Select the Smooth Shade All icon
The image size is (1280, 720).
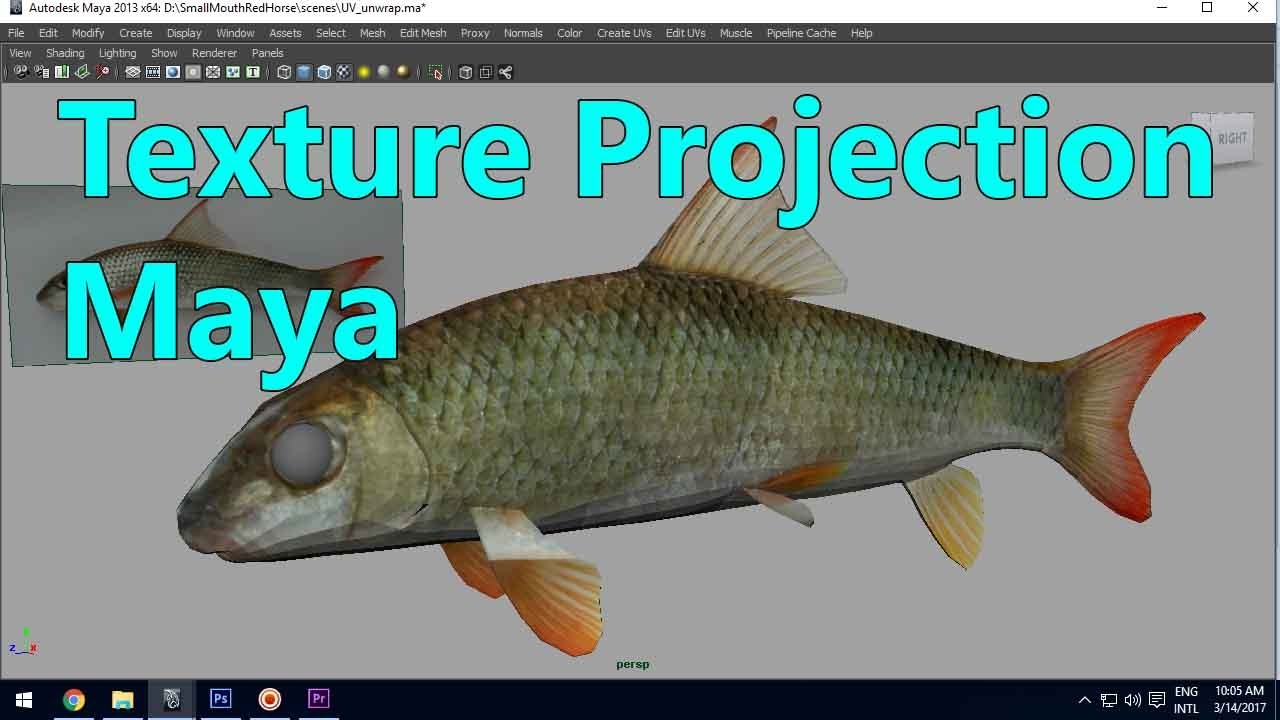click(304, 72)
